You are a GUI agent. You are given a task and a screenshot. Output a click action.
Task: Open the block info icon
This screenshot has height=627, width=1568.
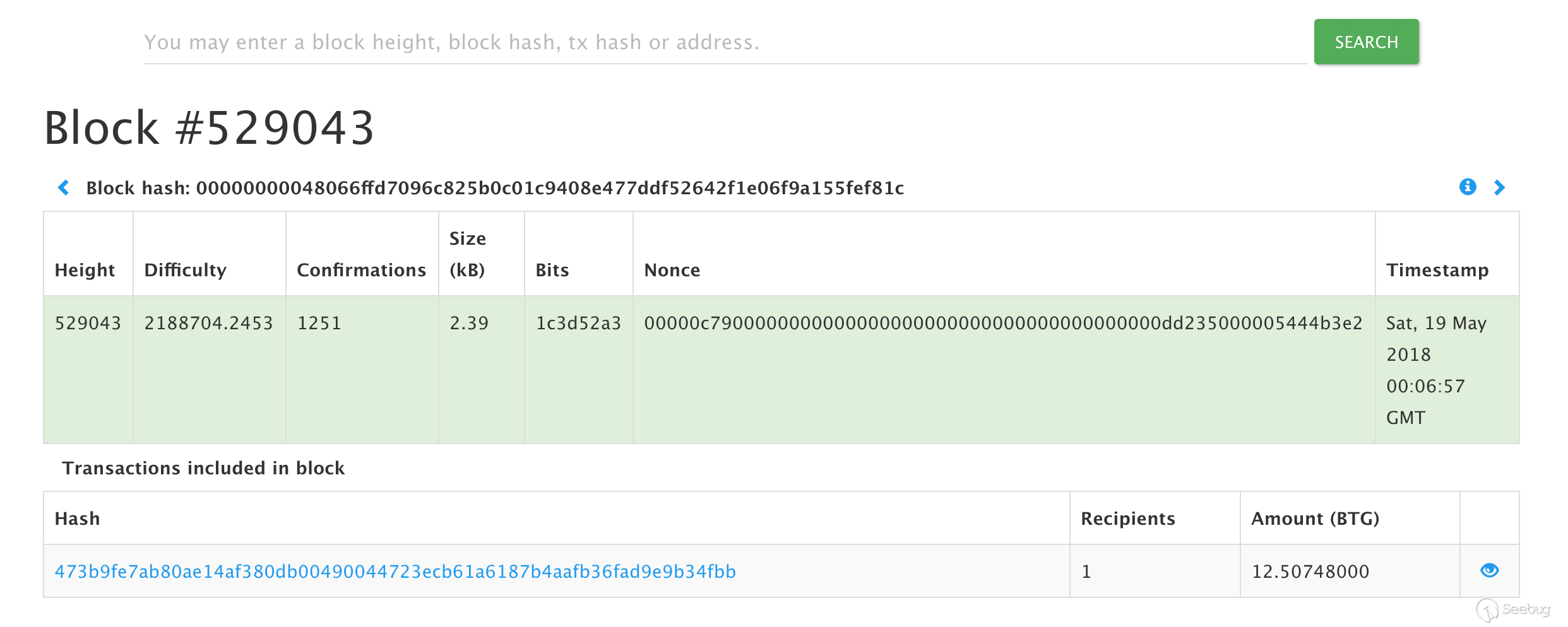point(1468,187)
